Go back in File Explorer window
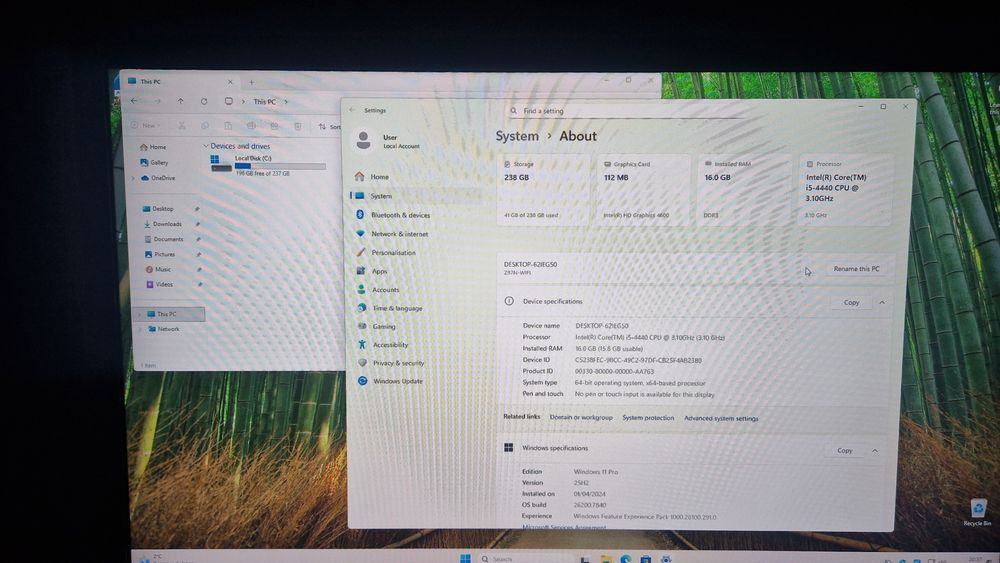Screen dimensions: 1000x563 (x=134, y=101)
